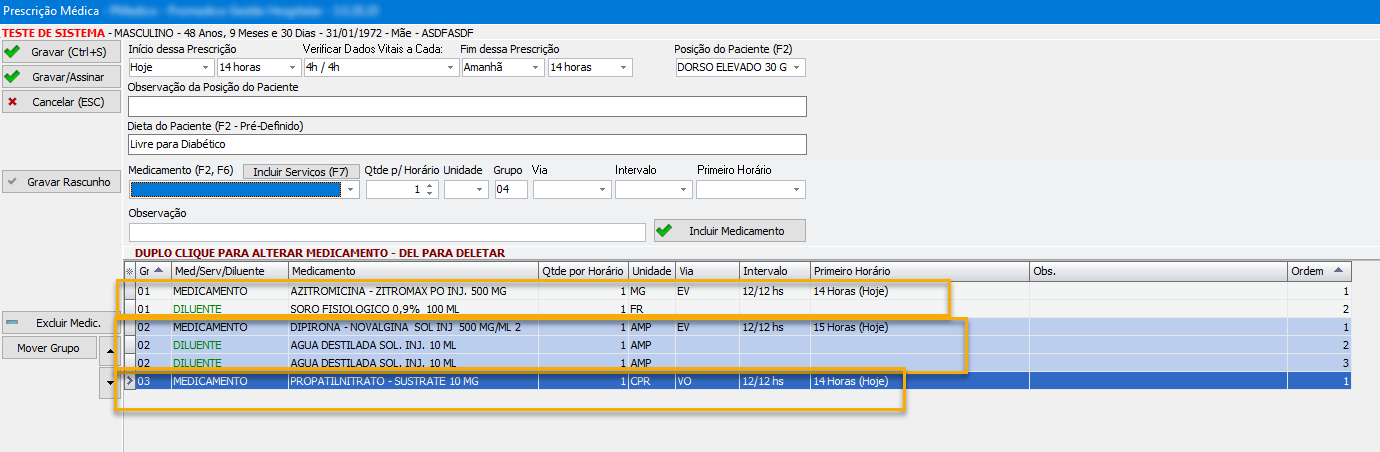Screen dimensions: 1380x452
Task: Save draft with Gravar Rascunho
Action: pos(61,182)
